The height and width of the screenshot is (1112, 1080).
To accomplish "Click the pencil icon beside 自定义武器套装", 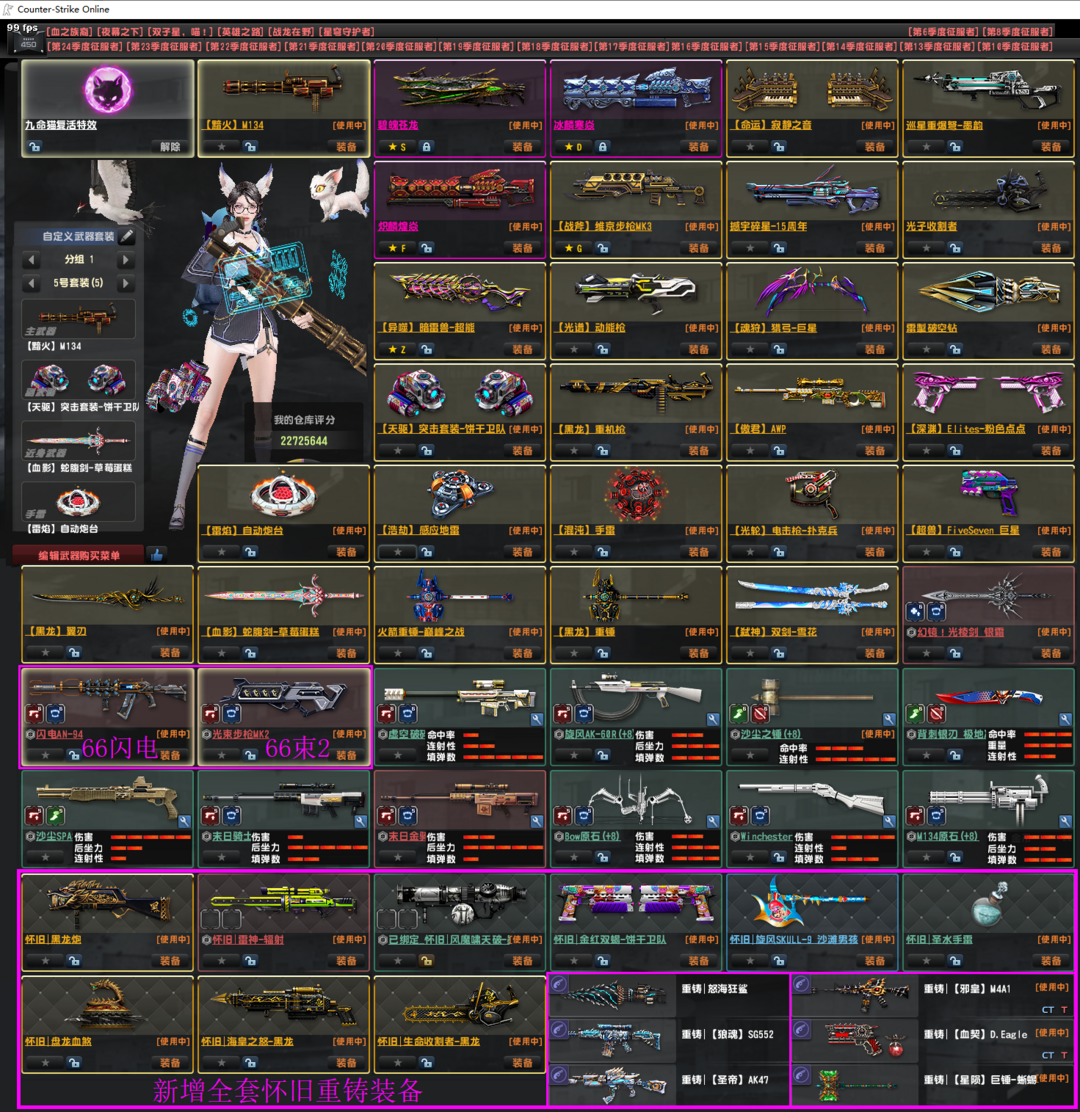I will 127,236.
